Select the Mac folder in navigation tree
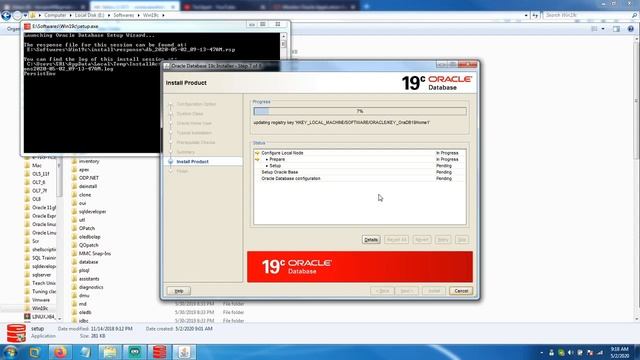640x360 pixels. click(x=37, y=165)
